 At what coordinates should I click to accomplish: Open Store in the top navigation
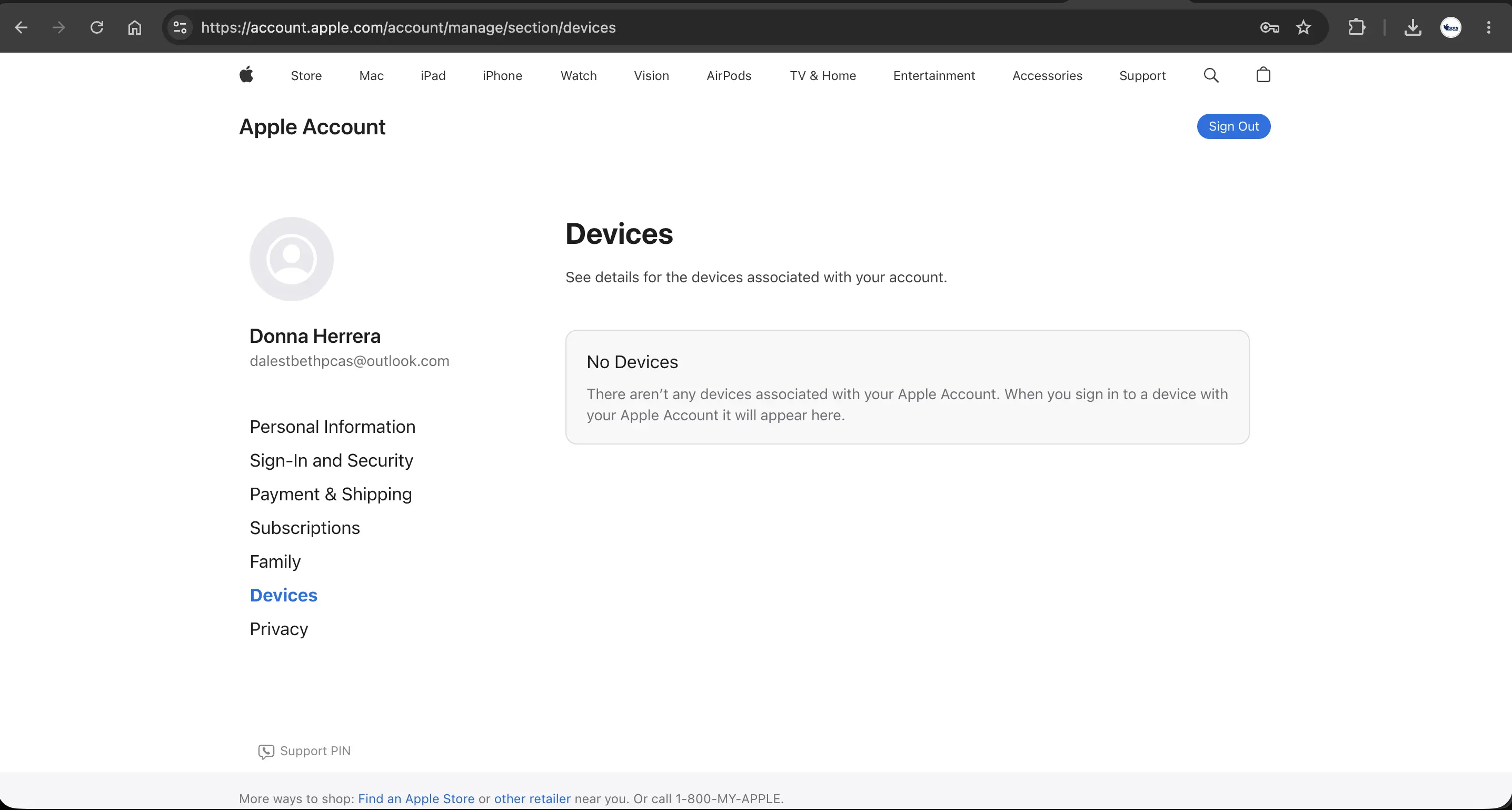(x=306, y=76)
